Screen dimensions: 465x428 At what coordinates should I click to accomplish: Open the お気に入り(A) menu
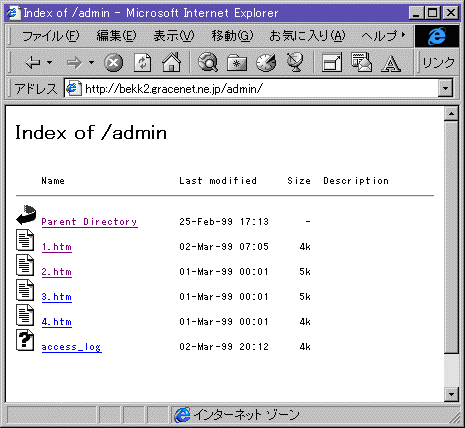click(x=307, y=36)
